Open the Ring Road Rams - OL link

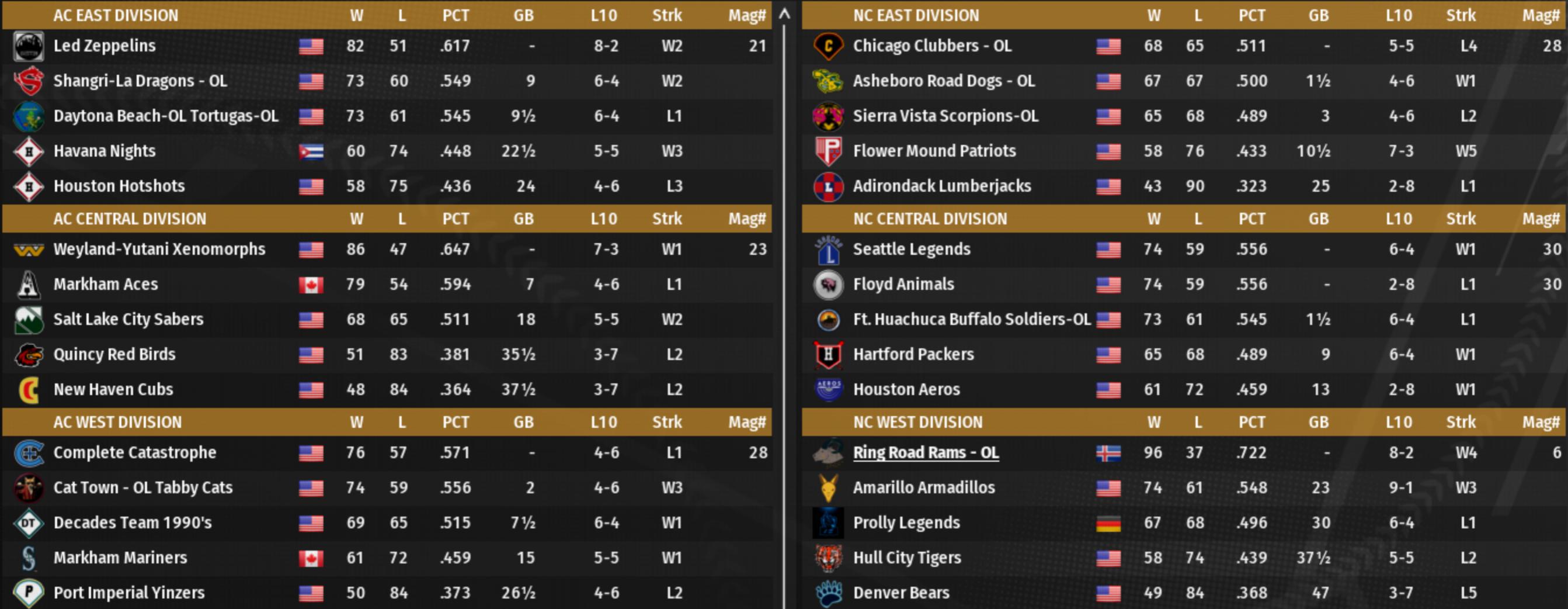[925, 453]
